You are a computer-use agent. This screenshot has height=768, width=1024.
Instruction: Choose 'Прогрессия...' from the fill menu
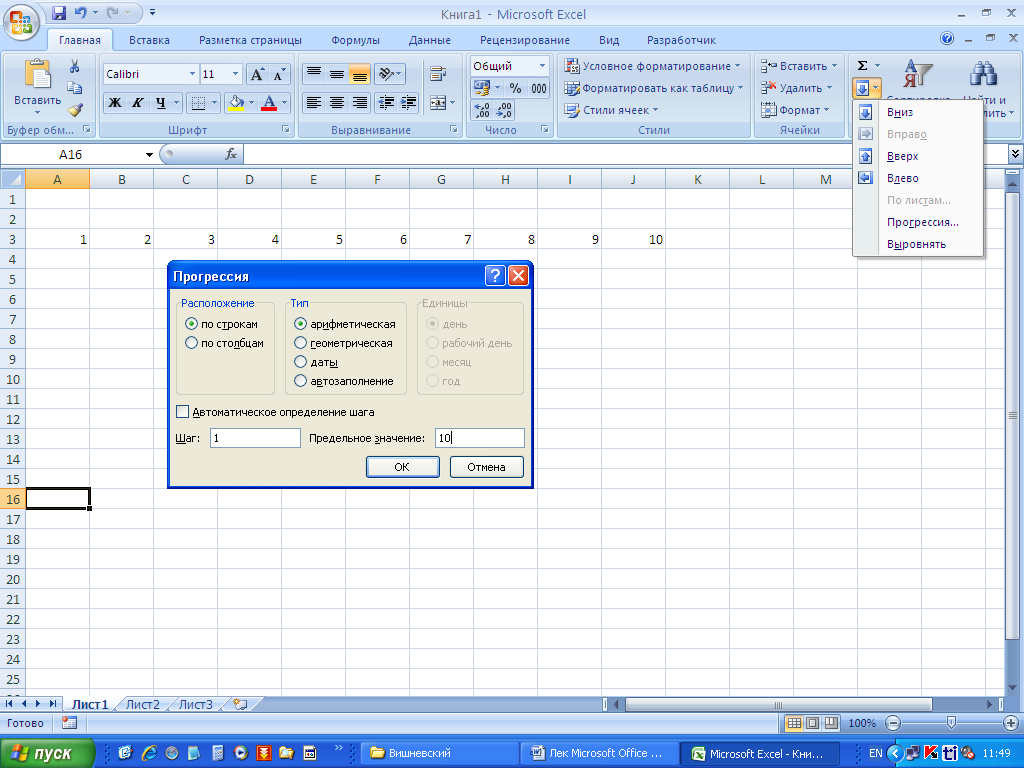point(918,222)
